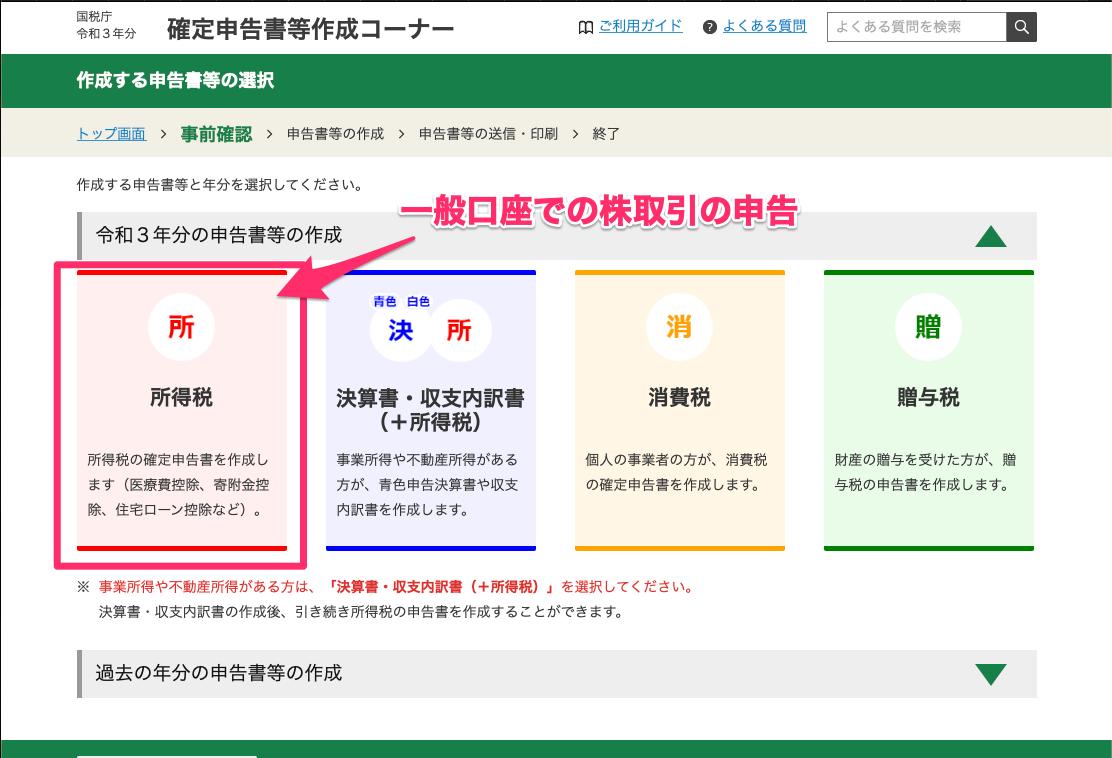Expand the 過去の年分の申告書等の作成 section
Screen dimensions: 1112x758
pos(557,674)
